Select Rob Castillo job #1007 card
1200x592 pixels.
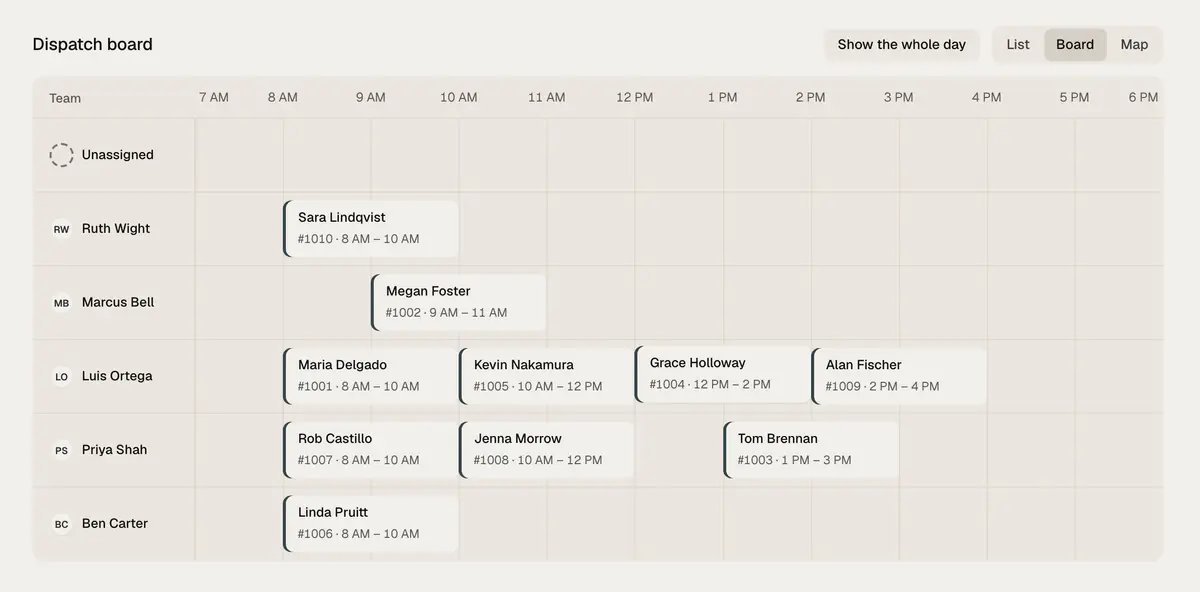pos(371,450)
